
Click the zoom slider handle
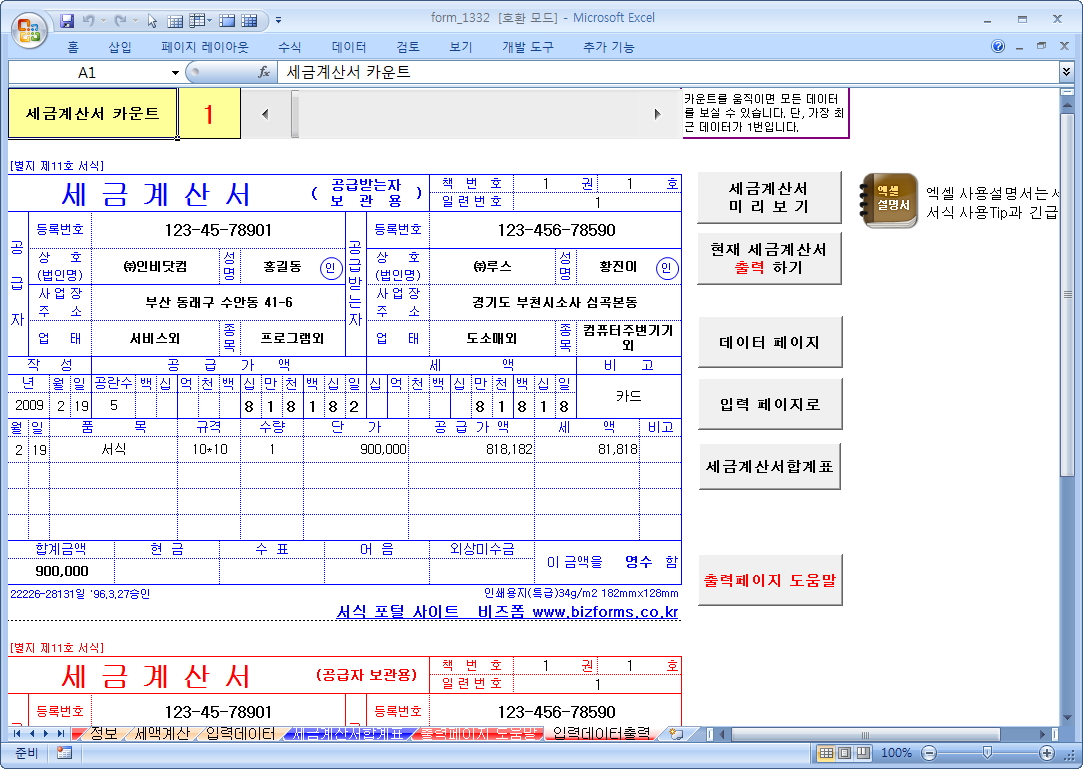pyautogui.click(x=987, y=753)
